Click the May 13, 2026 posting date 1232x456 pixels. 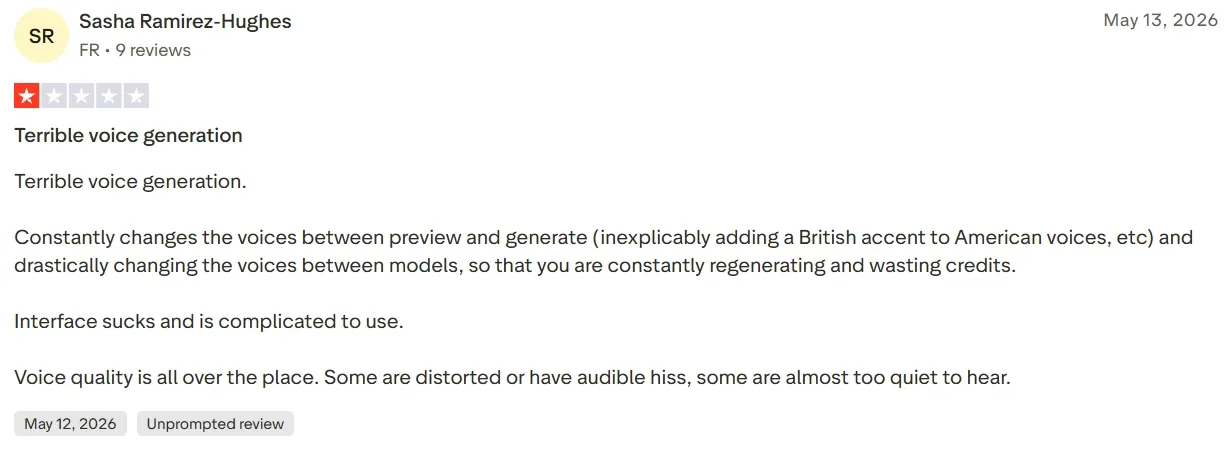click(1160, 20)
